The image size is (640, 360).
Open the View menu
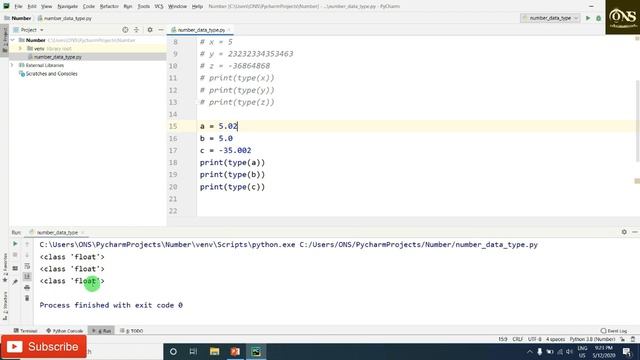click(x=47, y=6)
